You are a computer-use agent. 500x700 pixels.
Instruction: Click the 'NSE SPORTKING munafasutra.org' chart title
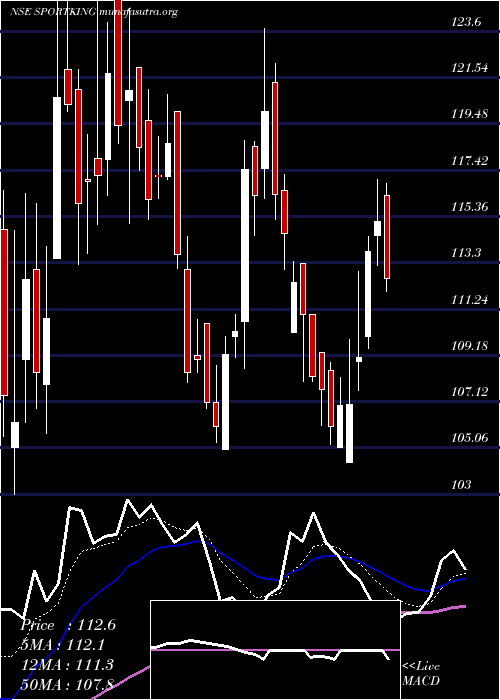click(94, 12)
